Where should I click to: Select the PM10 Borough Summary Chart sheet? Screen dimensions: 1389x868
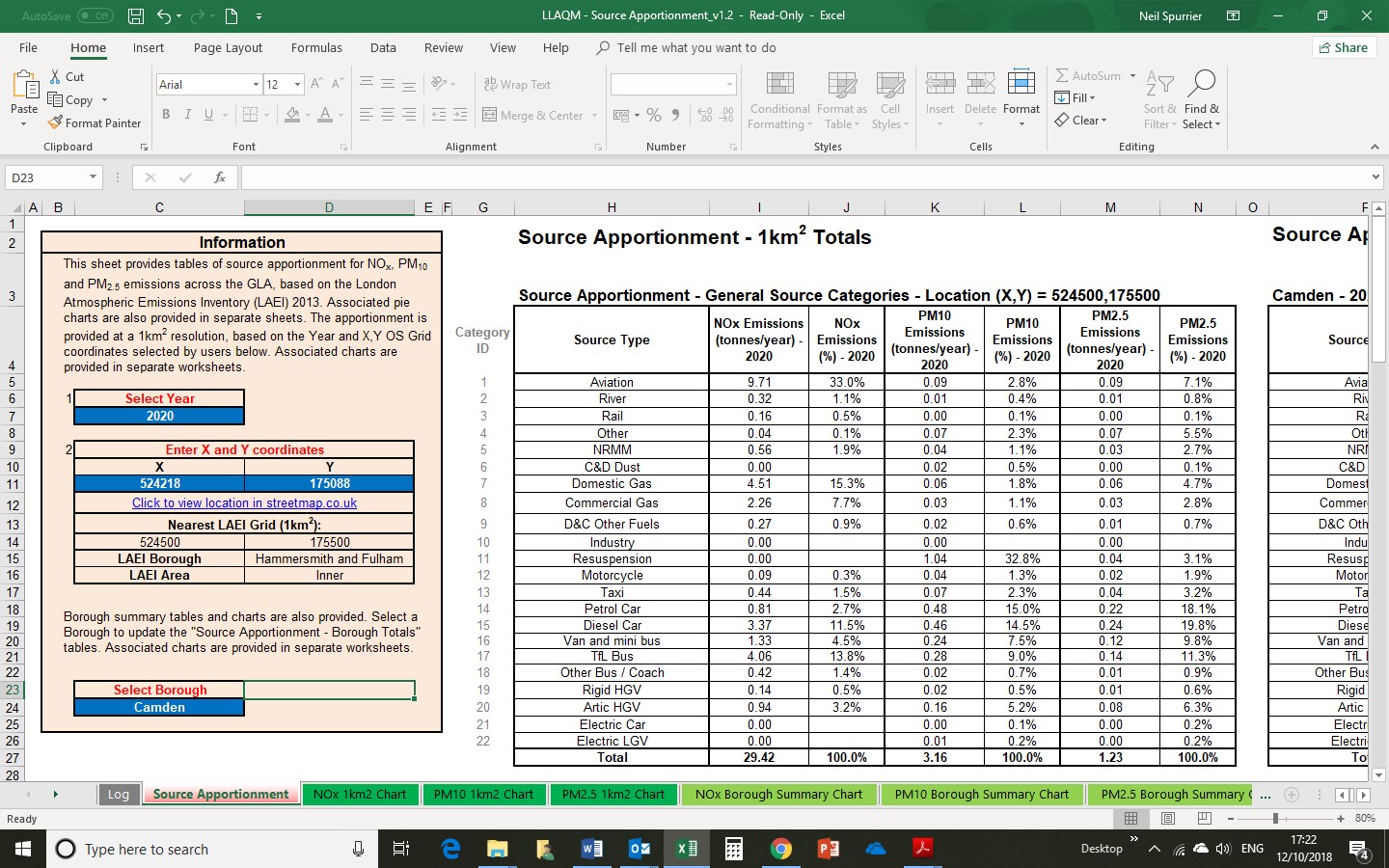[981, 795]
